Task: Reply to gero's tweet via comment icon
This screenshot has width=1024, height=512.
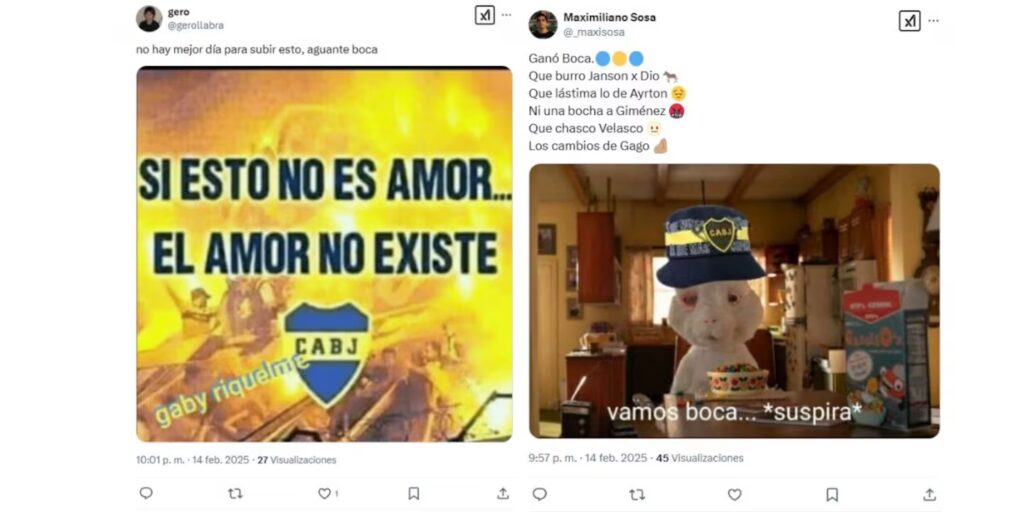Action: tap(146, 493)
